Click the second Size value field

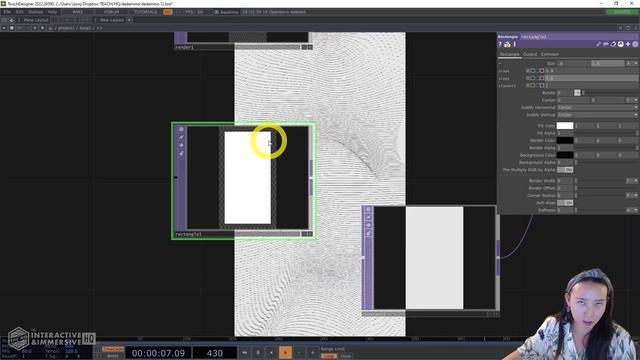(608, 63)
